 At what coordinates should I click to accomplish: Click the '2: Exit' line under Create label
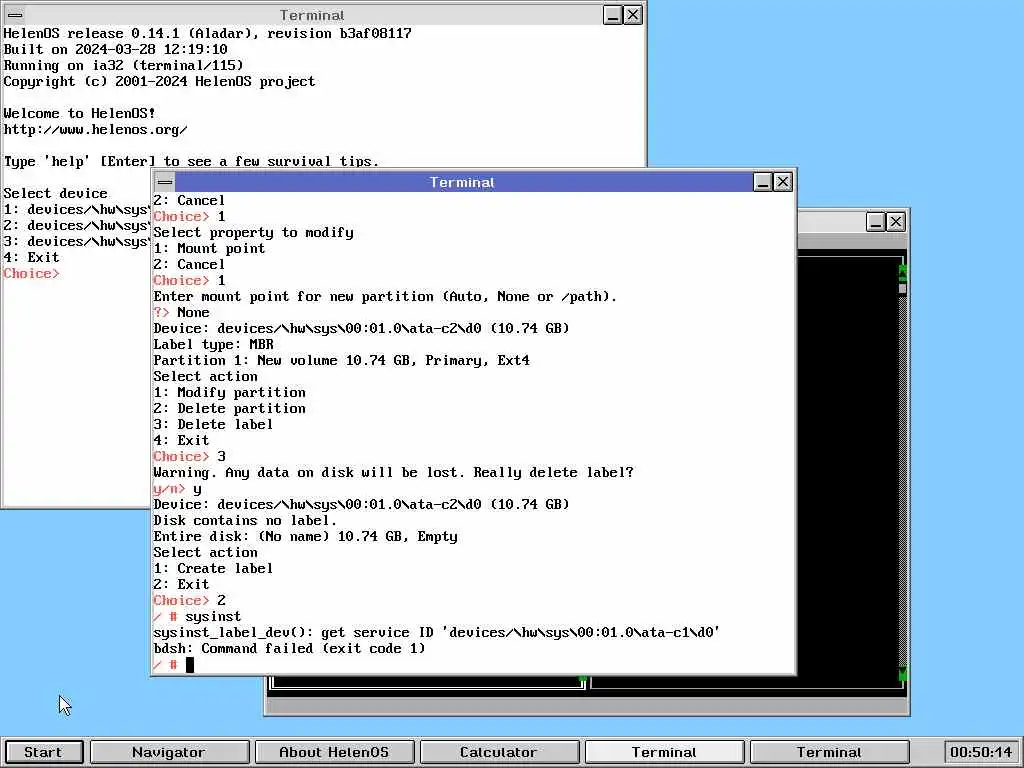182,584
